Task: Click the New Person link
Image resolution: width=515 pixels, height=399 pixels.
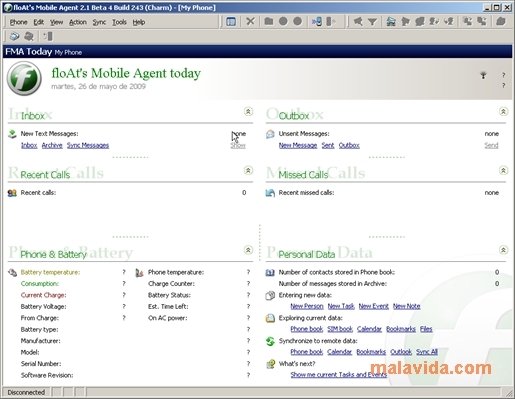Action: (x=307, y=306)
